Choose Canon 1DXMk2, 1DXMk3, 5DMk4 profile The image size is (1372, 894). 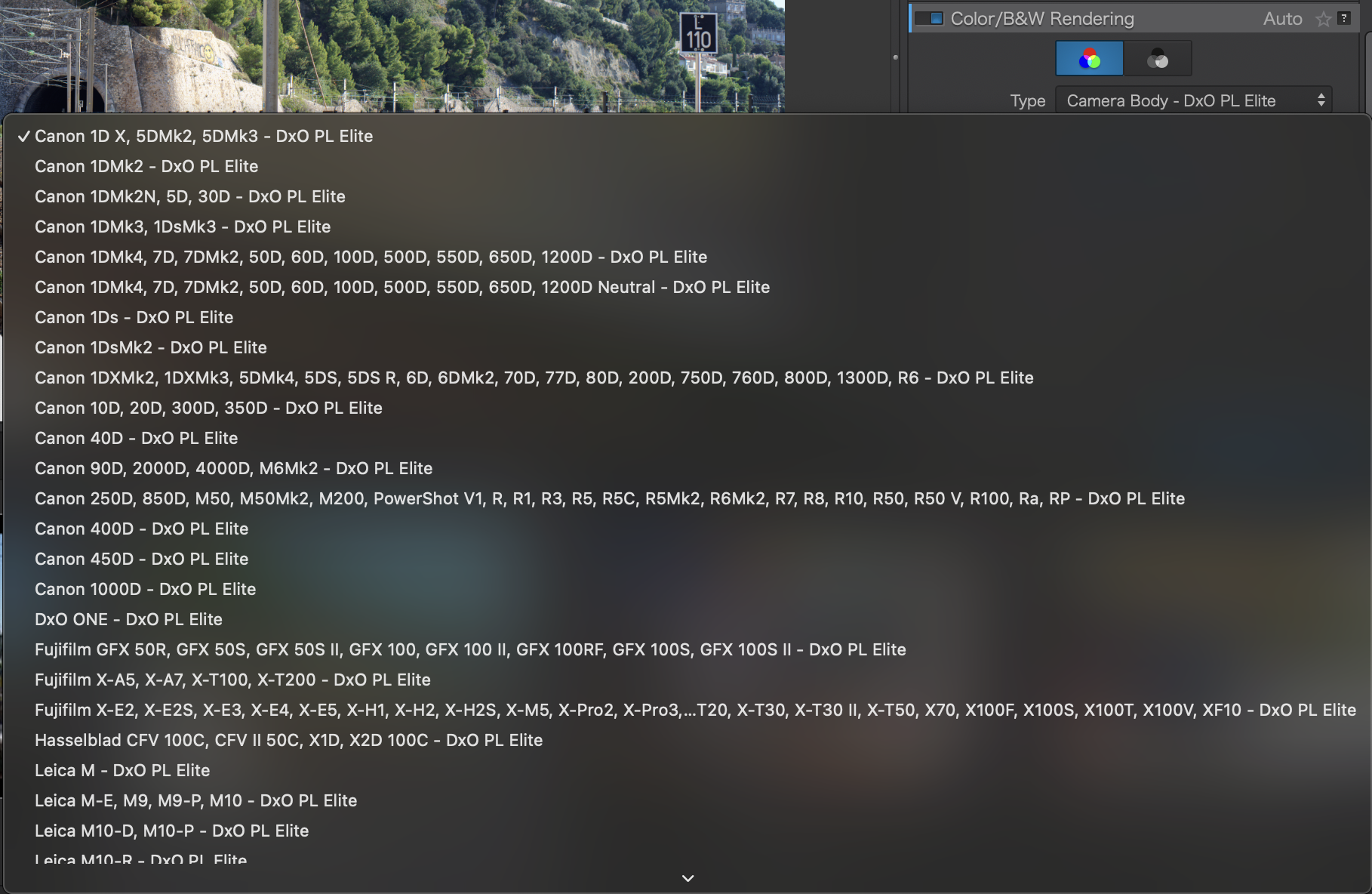pos(687,378)
